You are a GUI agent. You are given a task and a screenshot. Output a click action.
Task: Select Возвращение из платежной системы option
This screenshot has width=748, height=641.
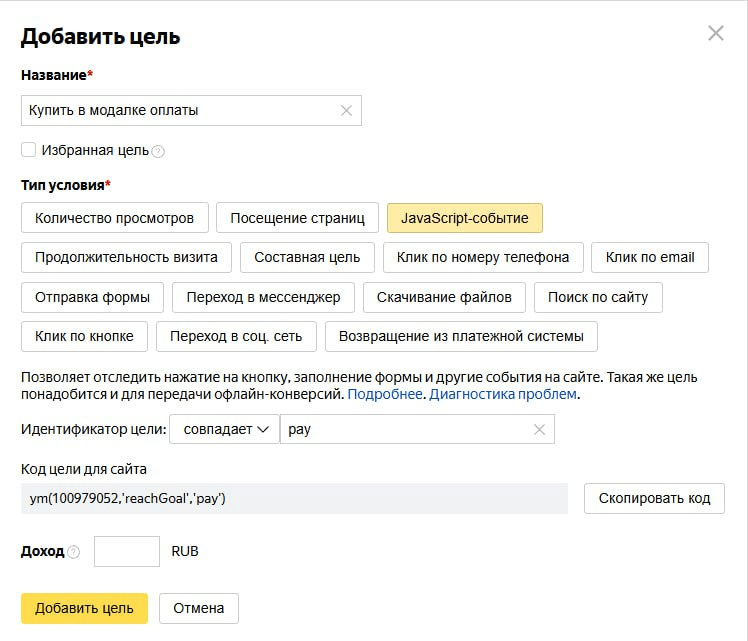(x=461, y=336)
